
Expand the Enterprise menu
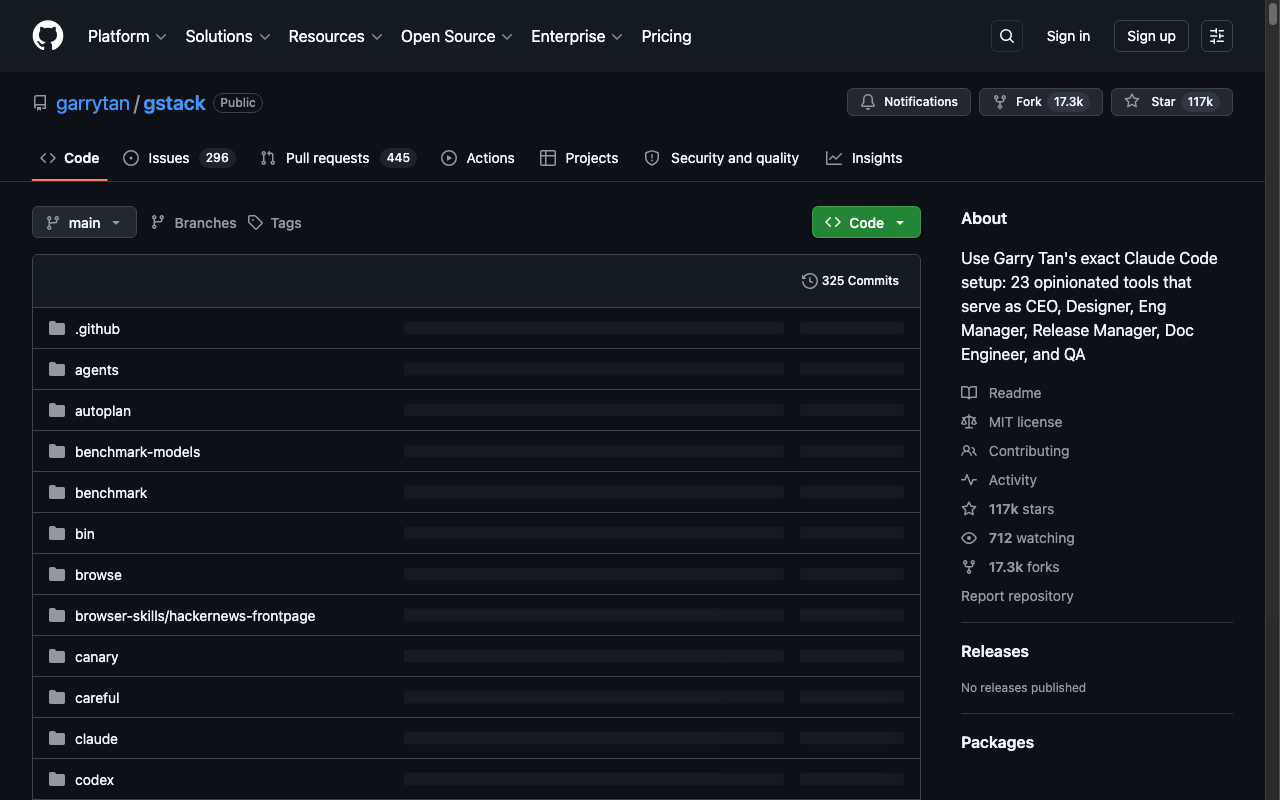coord(577,36)
